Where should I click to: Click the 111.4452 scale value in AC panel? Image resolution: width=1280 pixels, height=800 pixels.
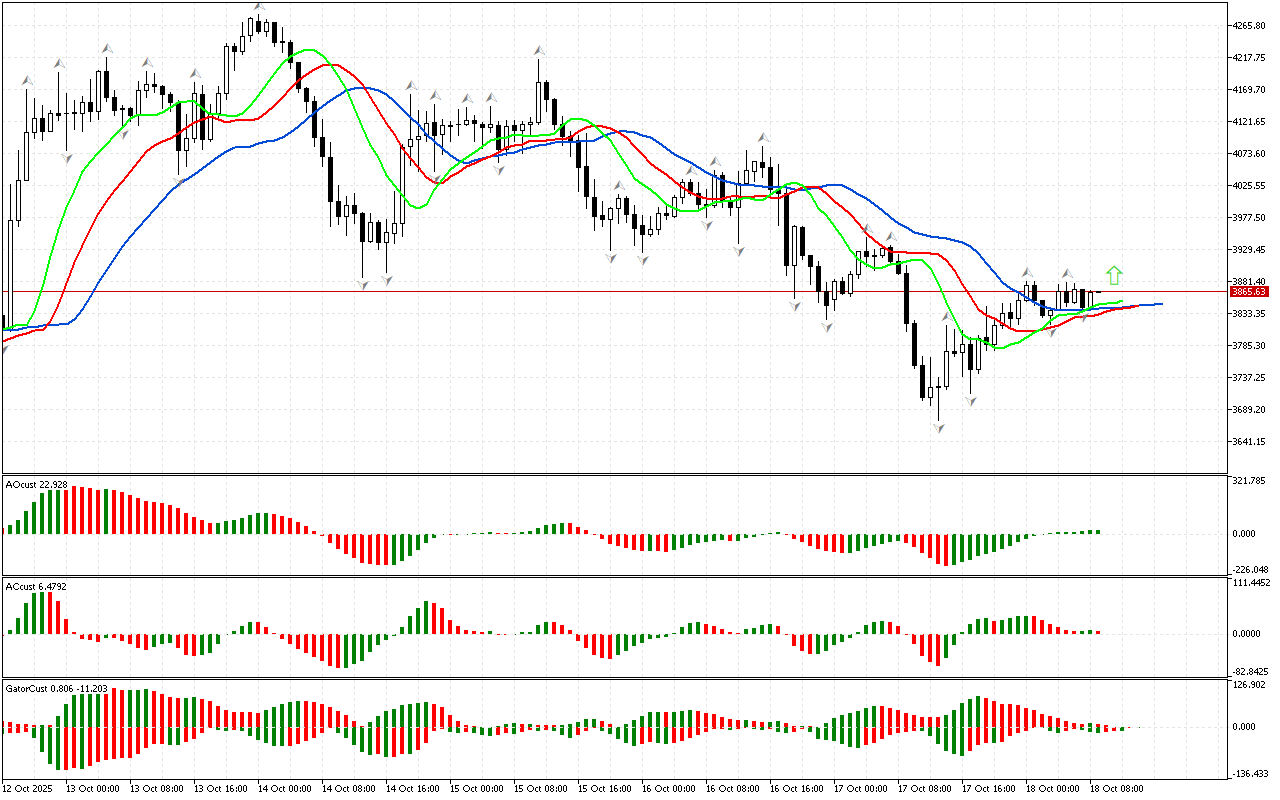1253,583
